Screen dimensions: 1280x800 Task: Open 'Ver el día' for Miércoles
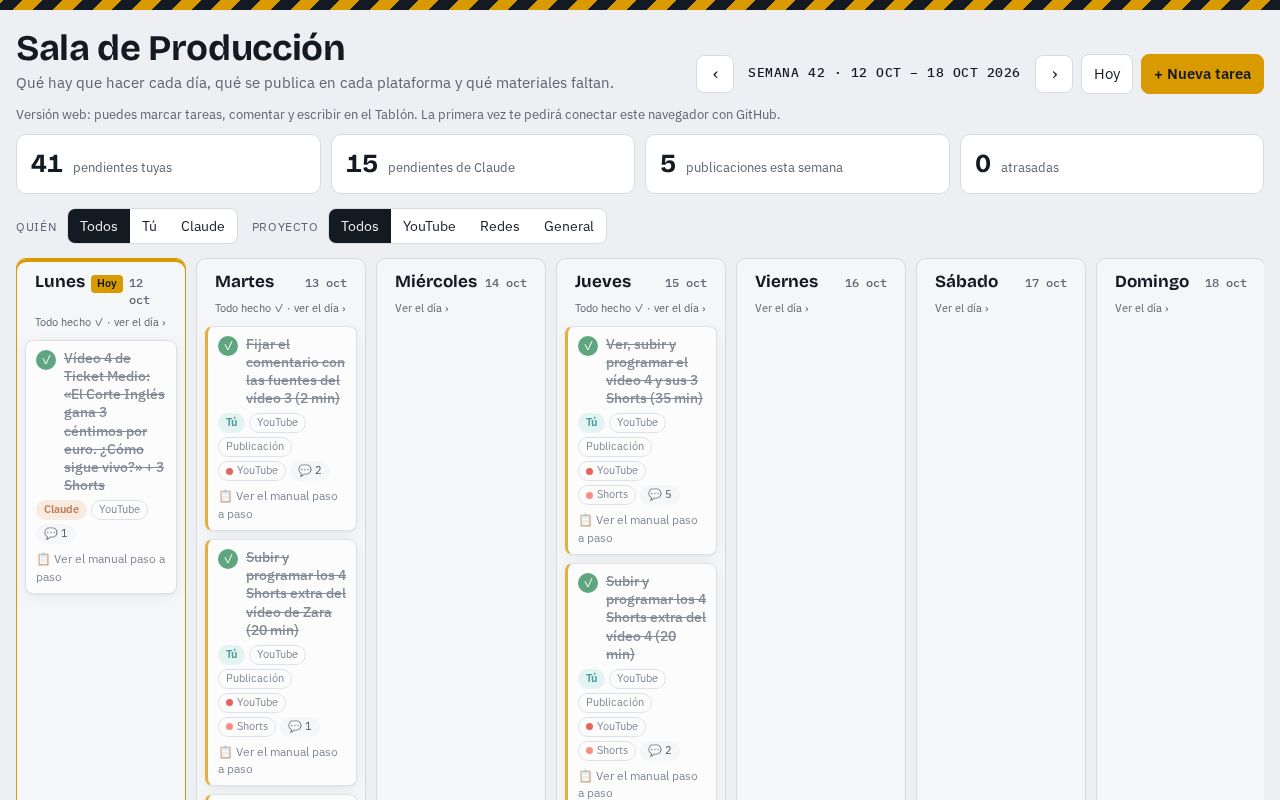[422, 309]
